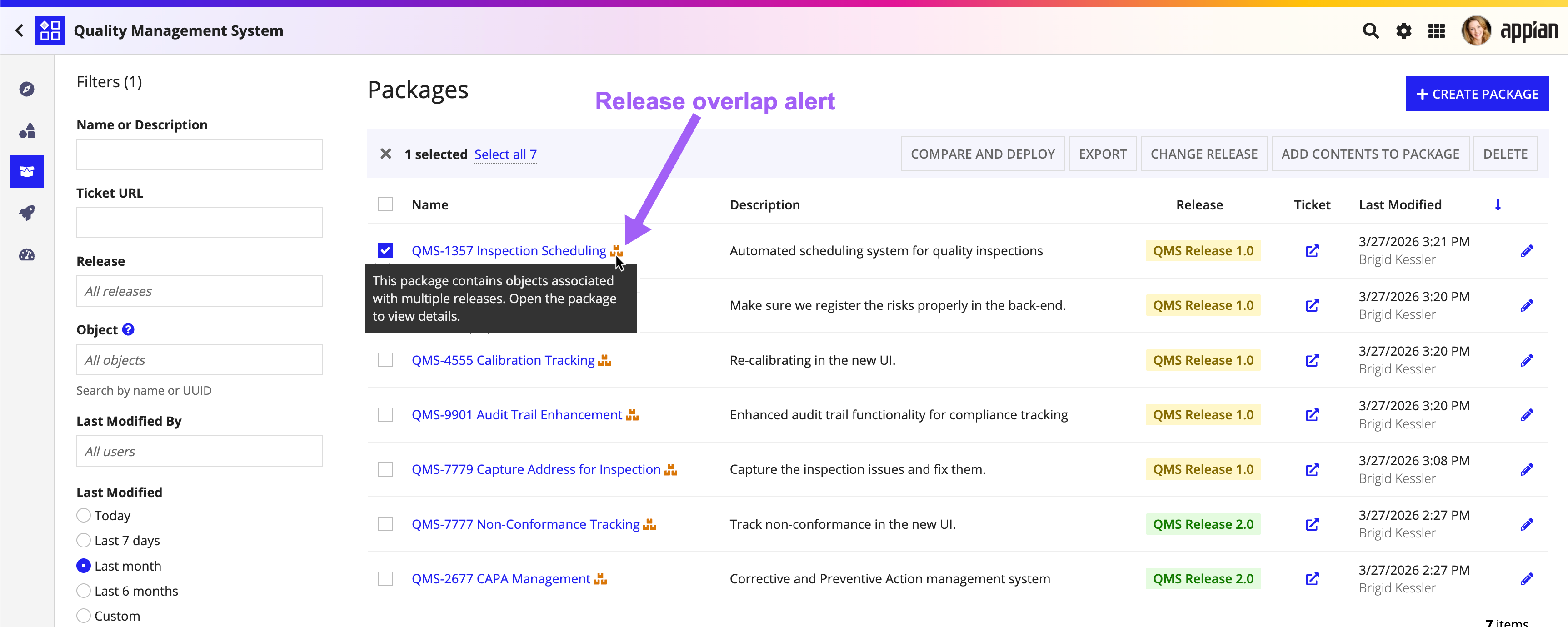The height and width of the screenshot is (627, 1568).
Task: Click release overlap icon on QMS-4555 Calibration Tracking
Action: coord(604,360)
